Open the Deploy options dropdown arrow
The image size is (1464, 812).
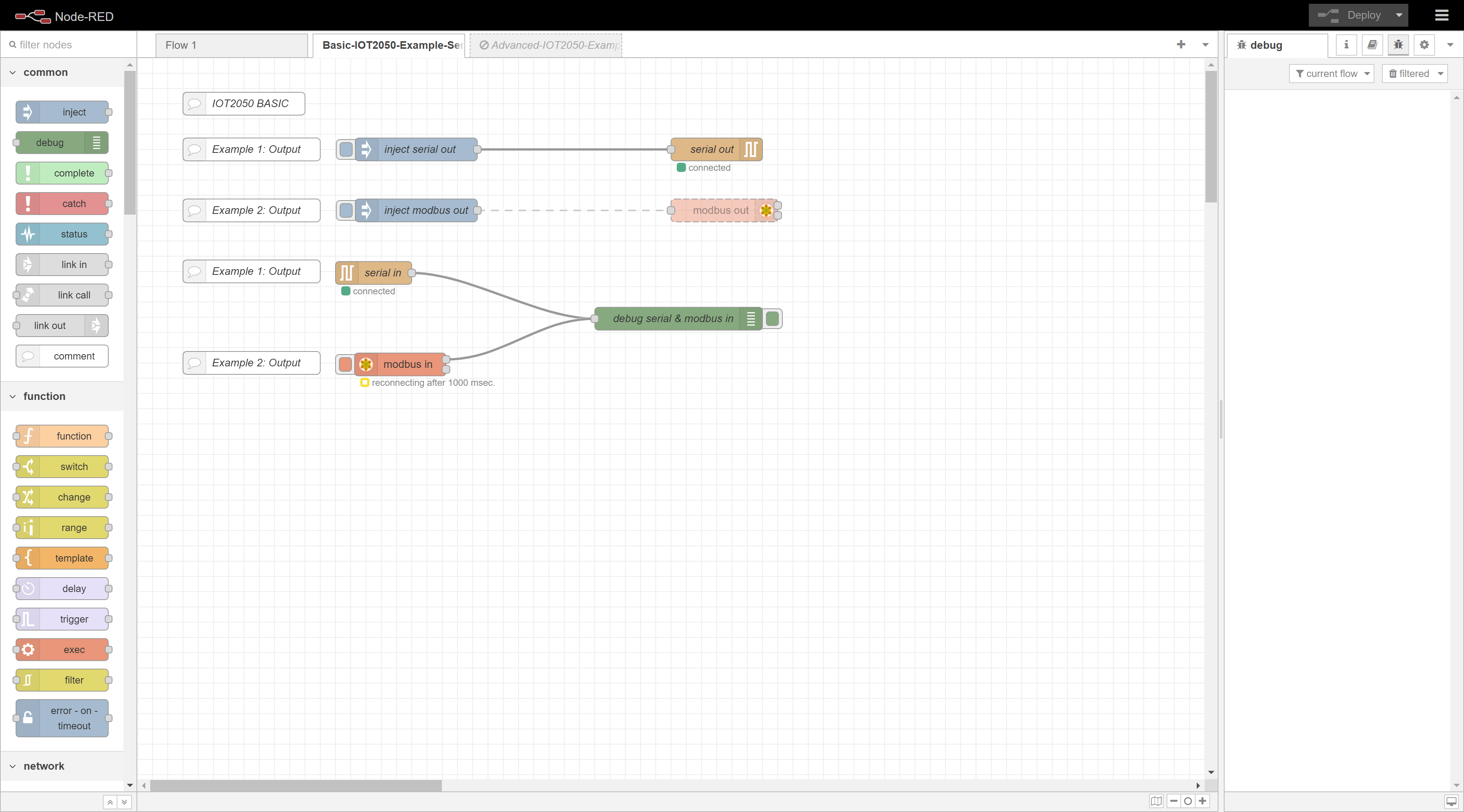pos(1399,15)
